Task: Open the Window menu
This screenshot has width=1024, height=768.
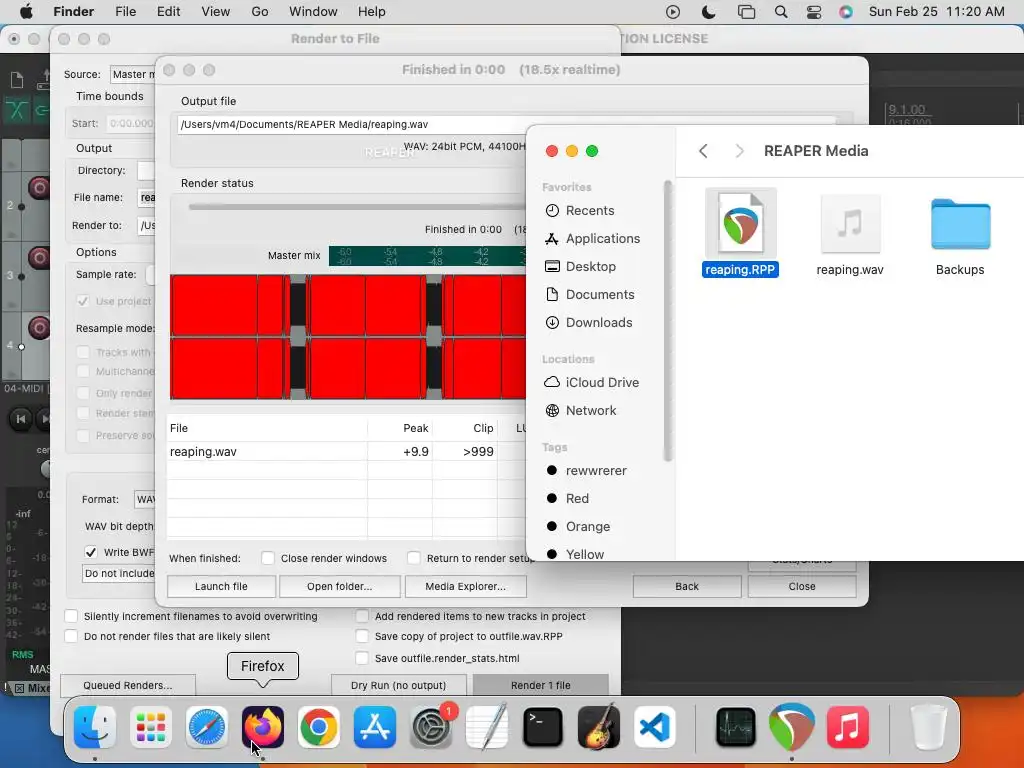Action: pyautogui.click(x=313, y=12)
